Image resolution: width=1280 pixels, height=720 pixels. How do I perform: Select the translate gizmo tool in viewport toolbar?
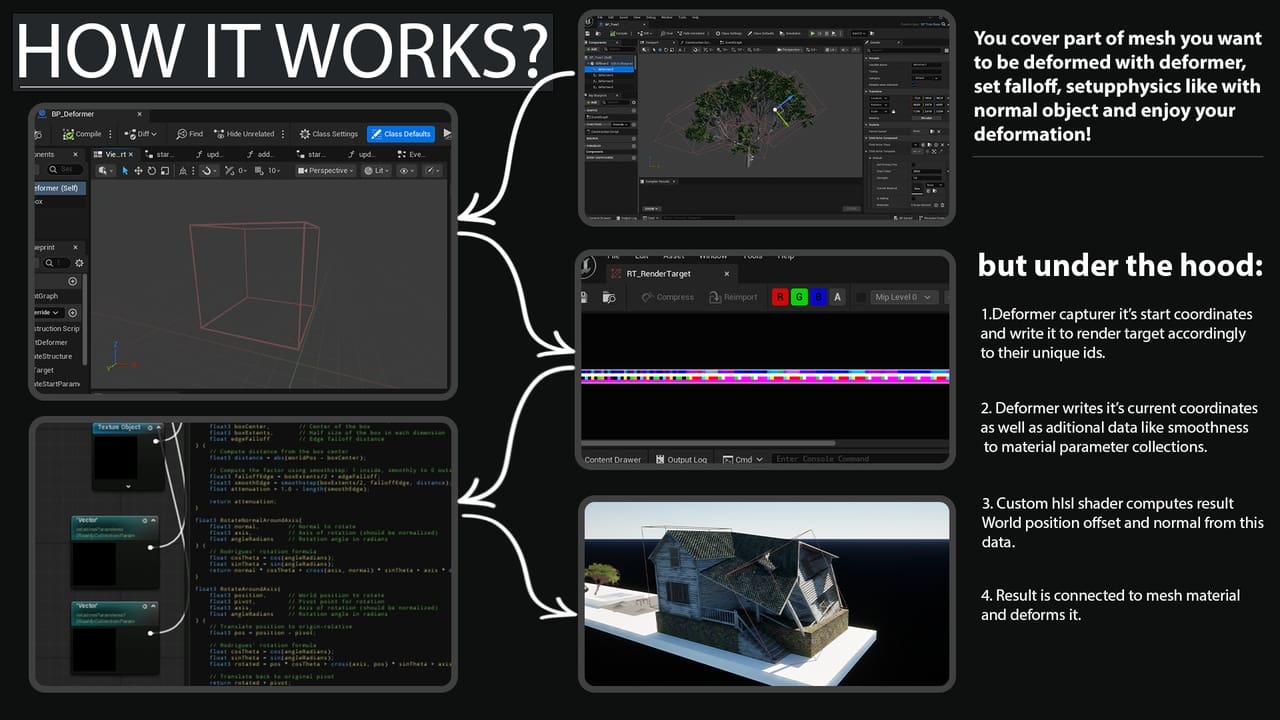(138, 171)
